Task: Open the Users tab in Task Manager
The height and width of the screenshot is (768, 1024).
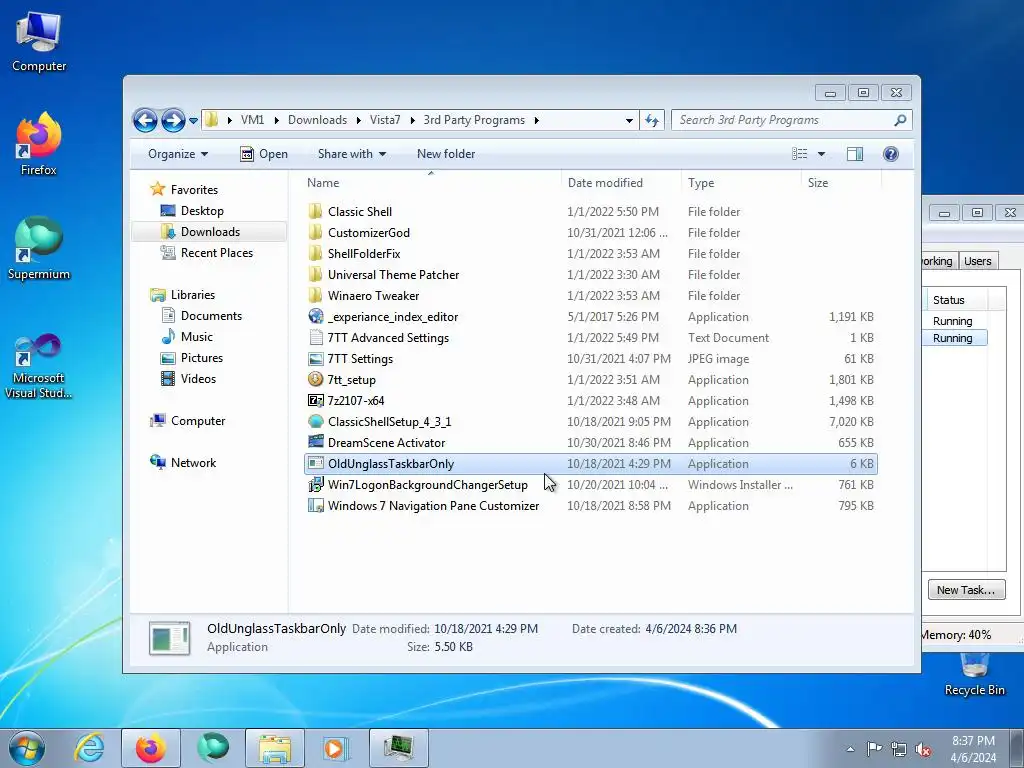Action: [x=978, y=261]
